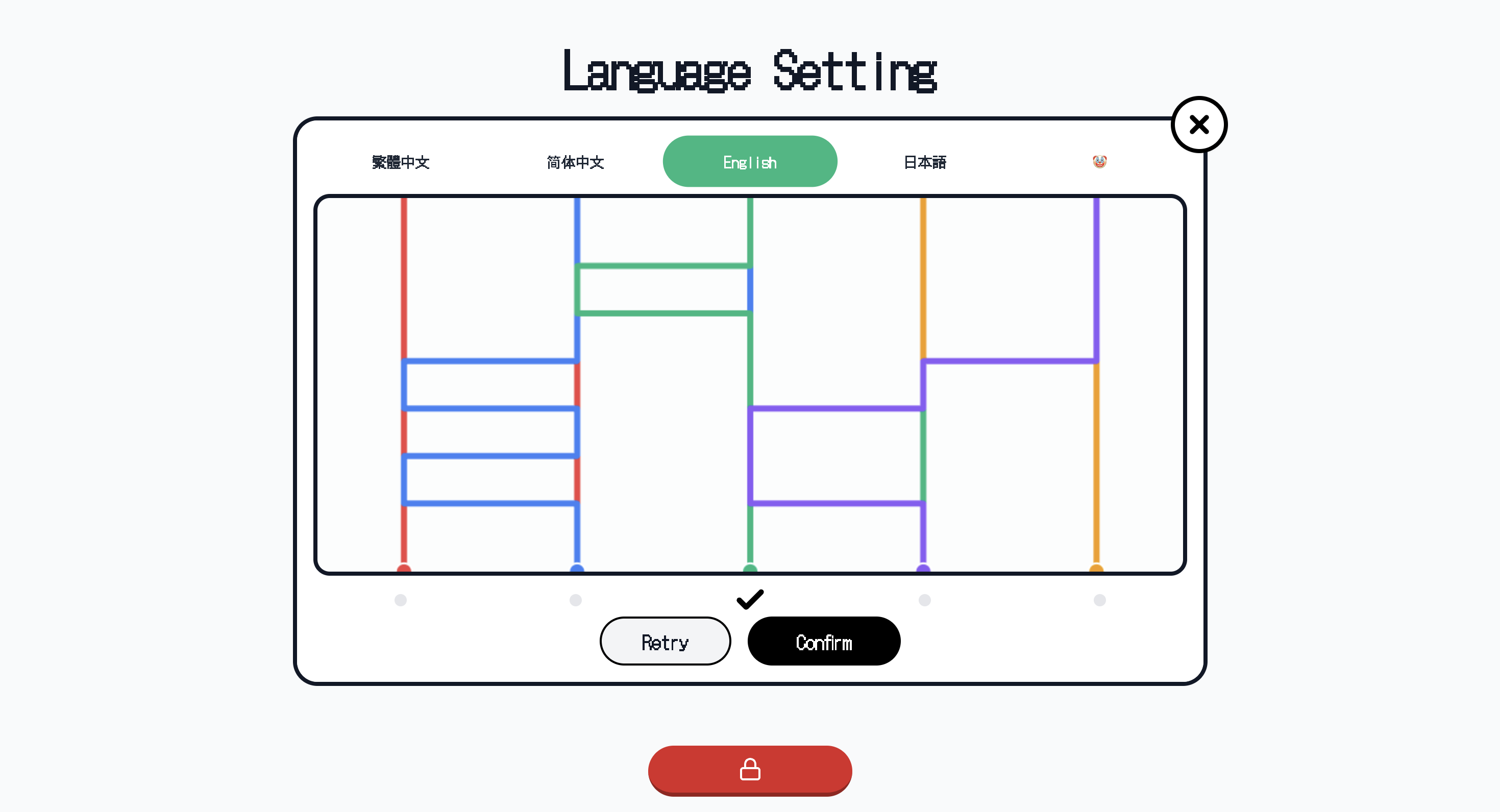Select the English language tab
Image resolution: width=1500 pixels, height=812 pixels.
749,162
